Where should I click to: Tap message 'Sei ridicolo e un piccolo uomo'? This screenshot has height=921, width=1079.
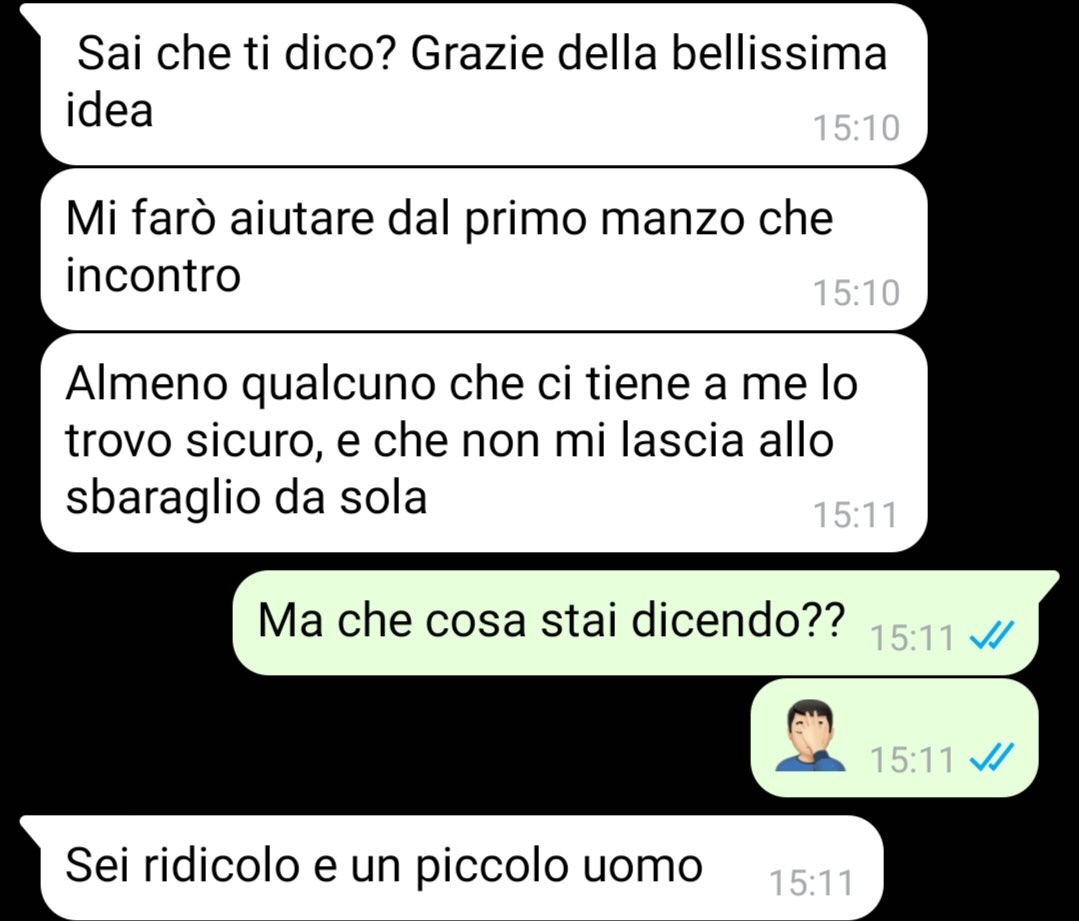[x=462, y=867]
